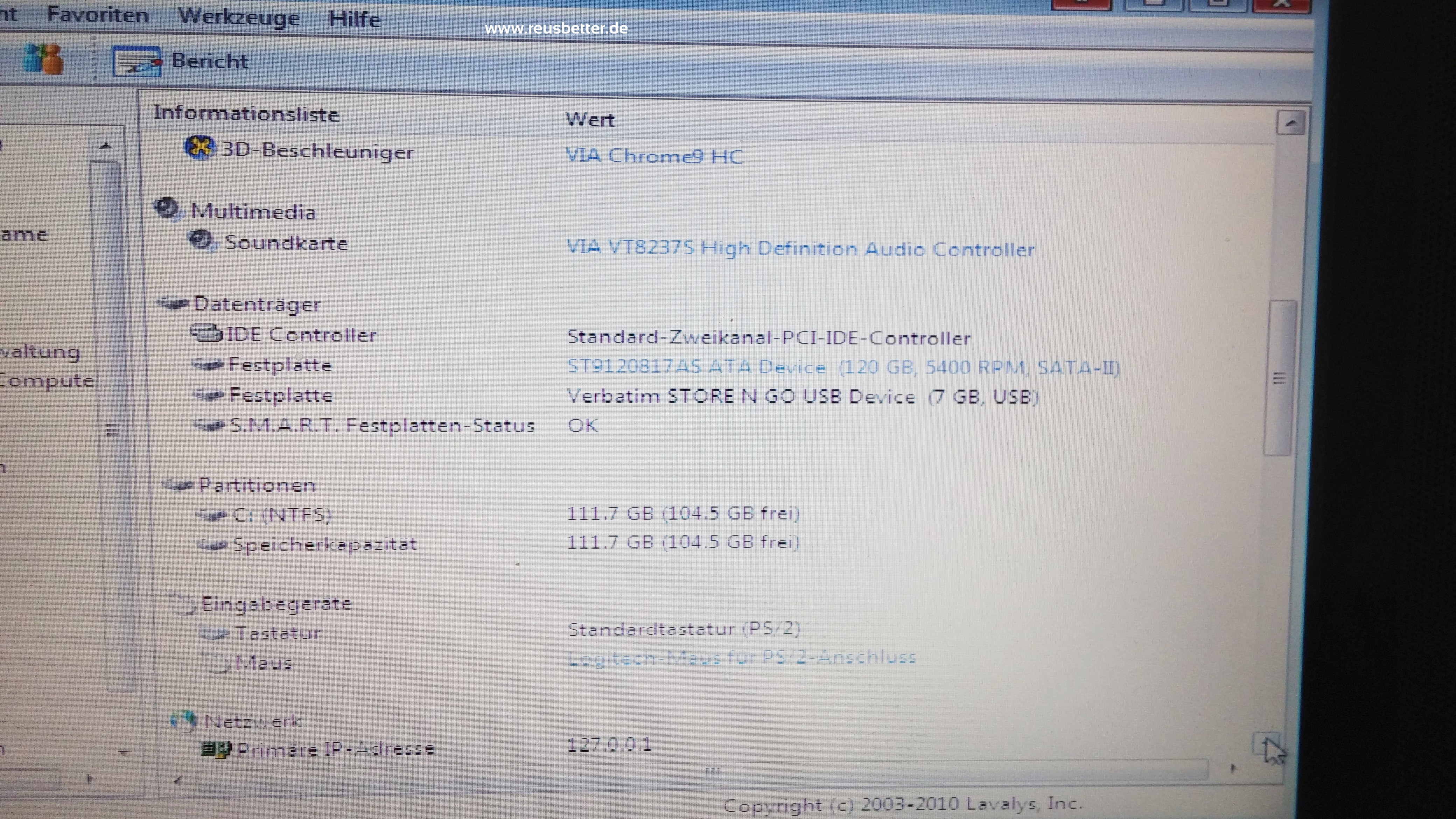Select the S.M.A.R.T. OK value
The image size is (1456, 819).
click(x=583, y=425)
